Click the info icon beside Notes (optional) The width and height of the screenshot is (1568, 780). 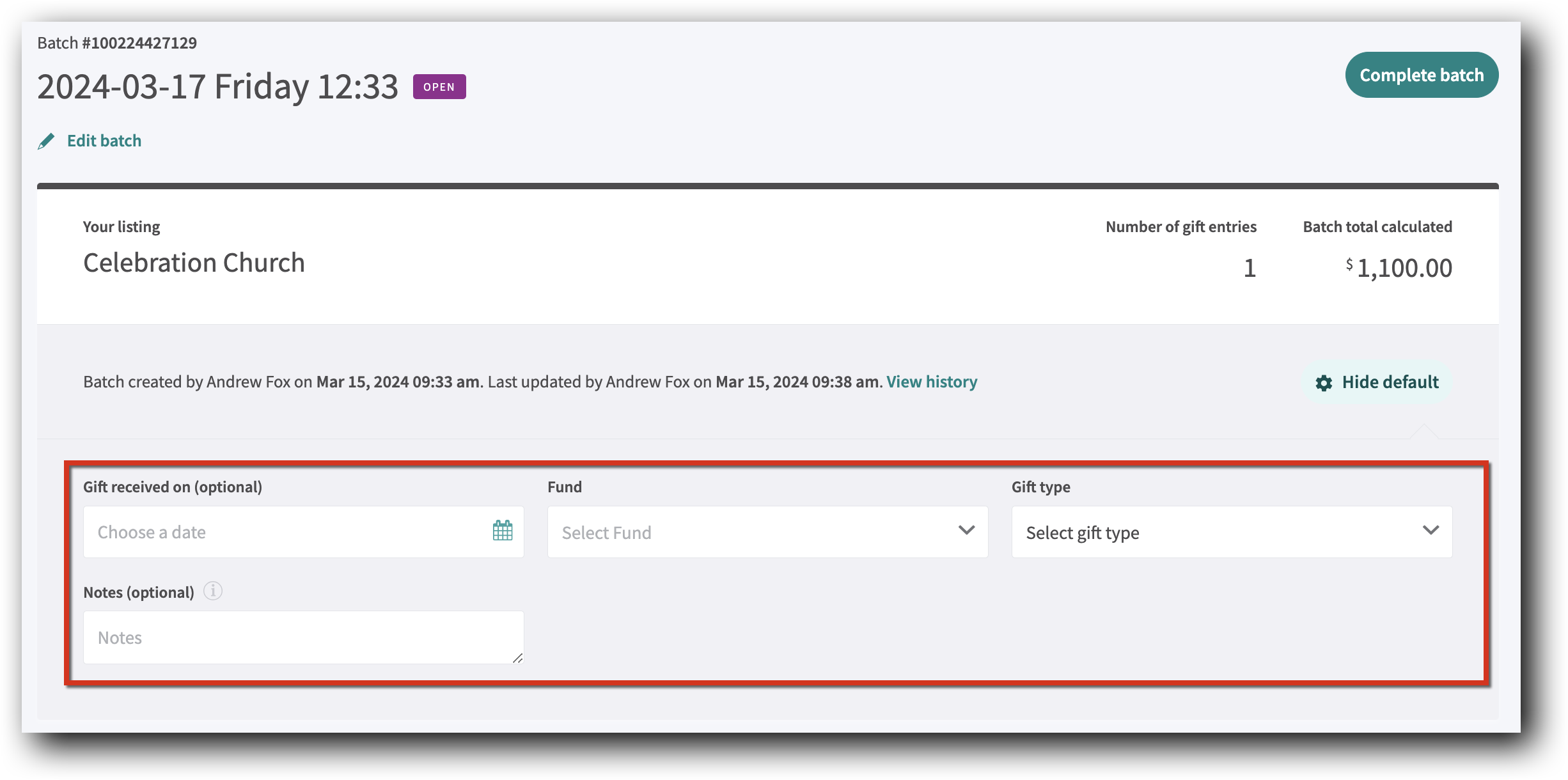click(x=213, y=591)
